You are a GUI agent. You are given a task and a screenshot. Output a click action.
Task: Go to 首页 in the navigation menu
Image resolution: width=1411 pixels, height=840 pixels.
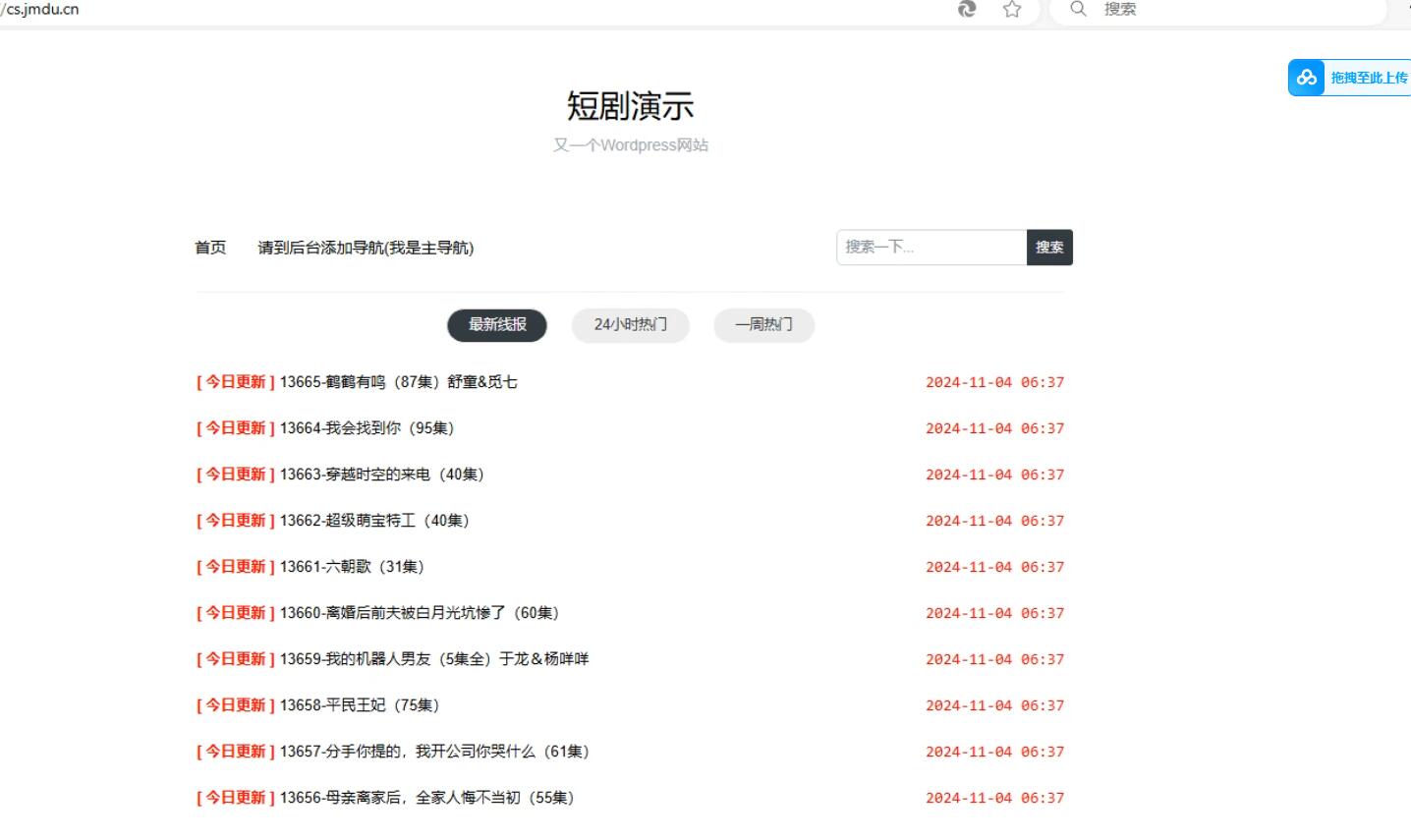[x=210, y=248]
